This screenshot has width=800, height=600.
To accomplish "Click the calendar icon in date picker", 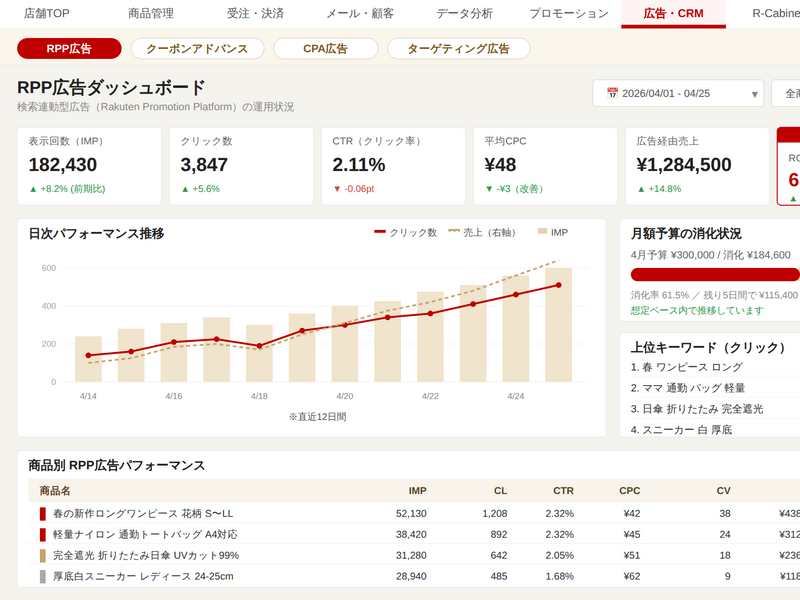I will click(612, 93).
